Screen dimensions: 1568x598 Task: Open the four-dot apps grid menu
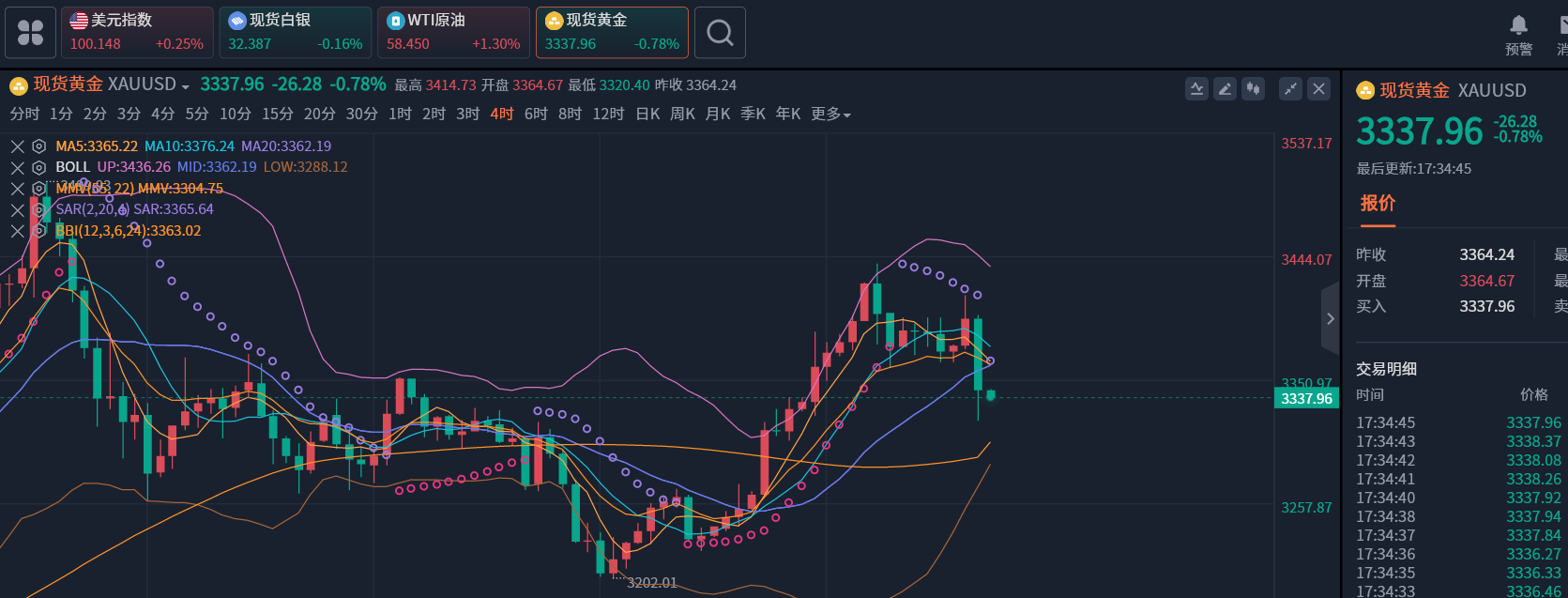[x=31, y=33]
